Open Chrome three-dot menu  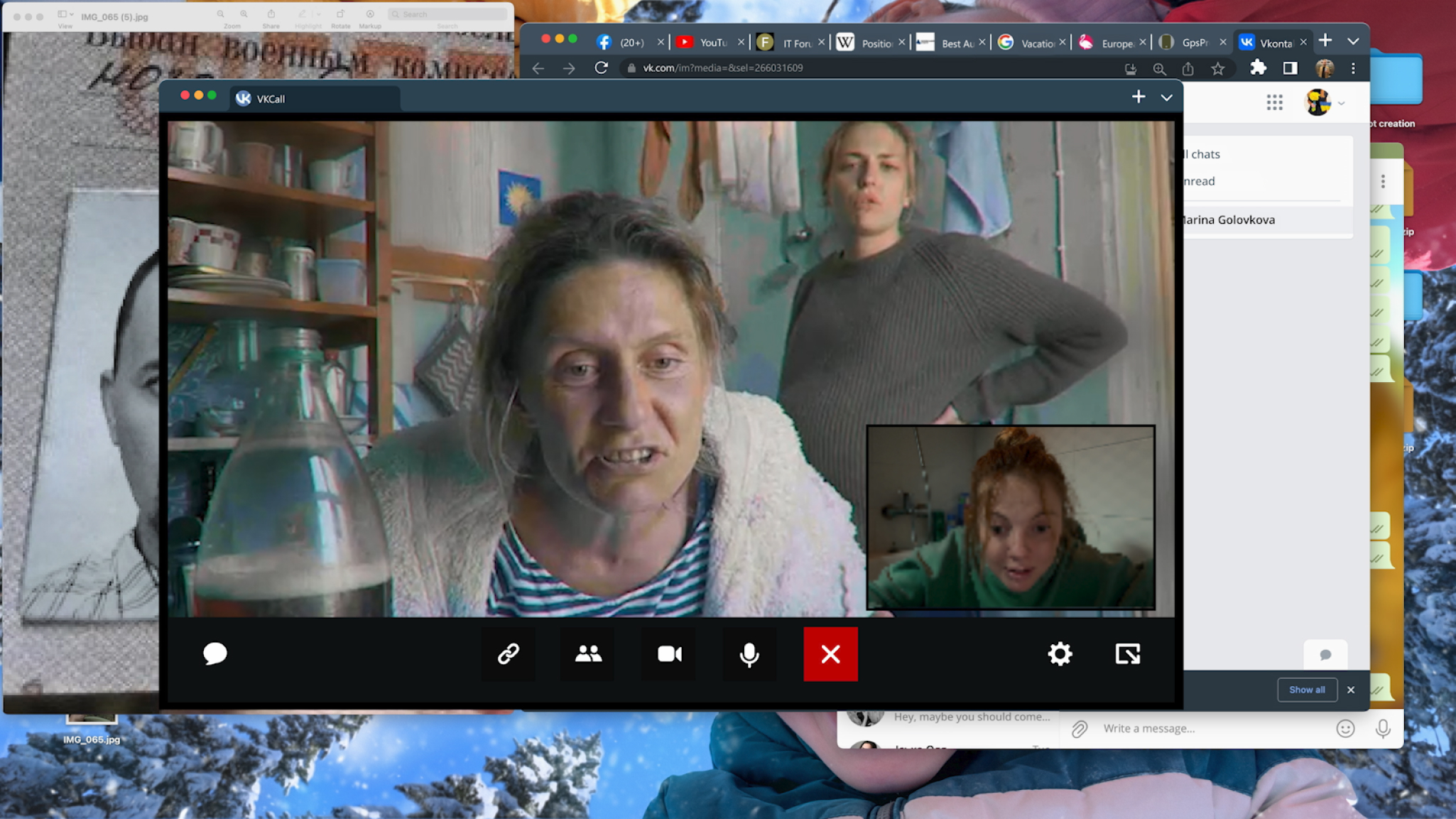tap(1353, 68)
